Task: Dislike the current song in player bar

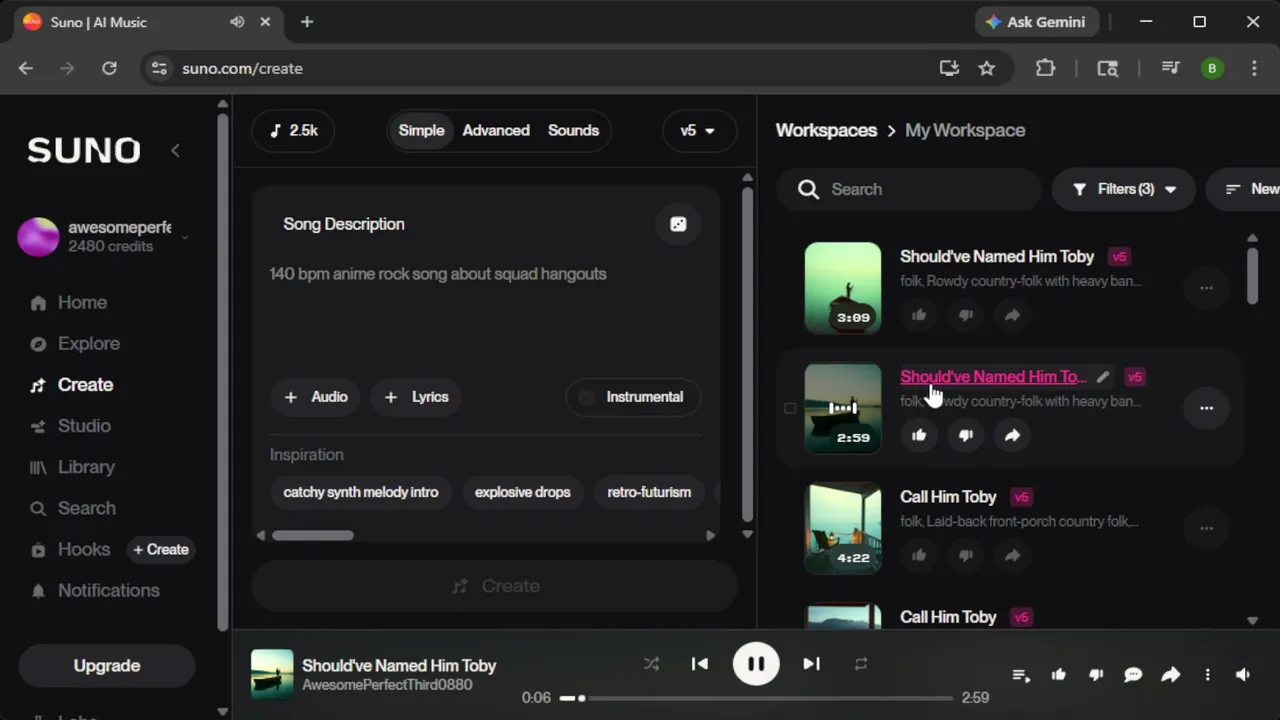Action: (x=1096, y=675)
